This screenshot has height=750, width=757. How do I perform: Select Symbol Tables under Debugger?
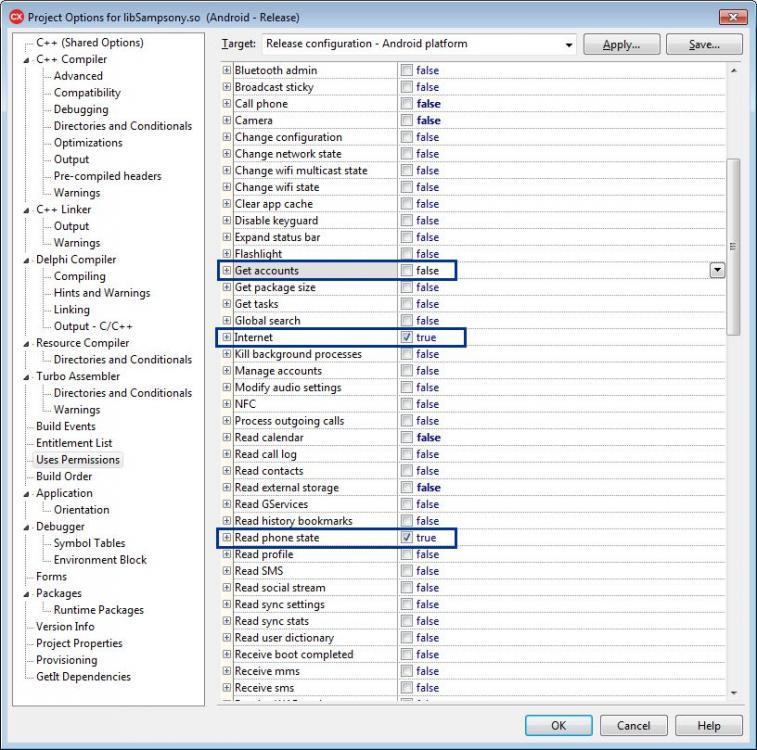(89, 543)
